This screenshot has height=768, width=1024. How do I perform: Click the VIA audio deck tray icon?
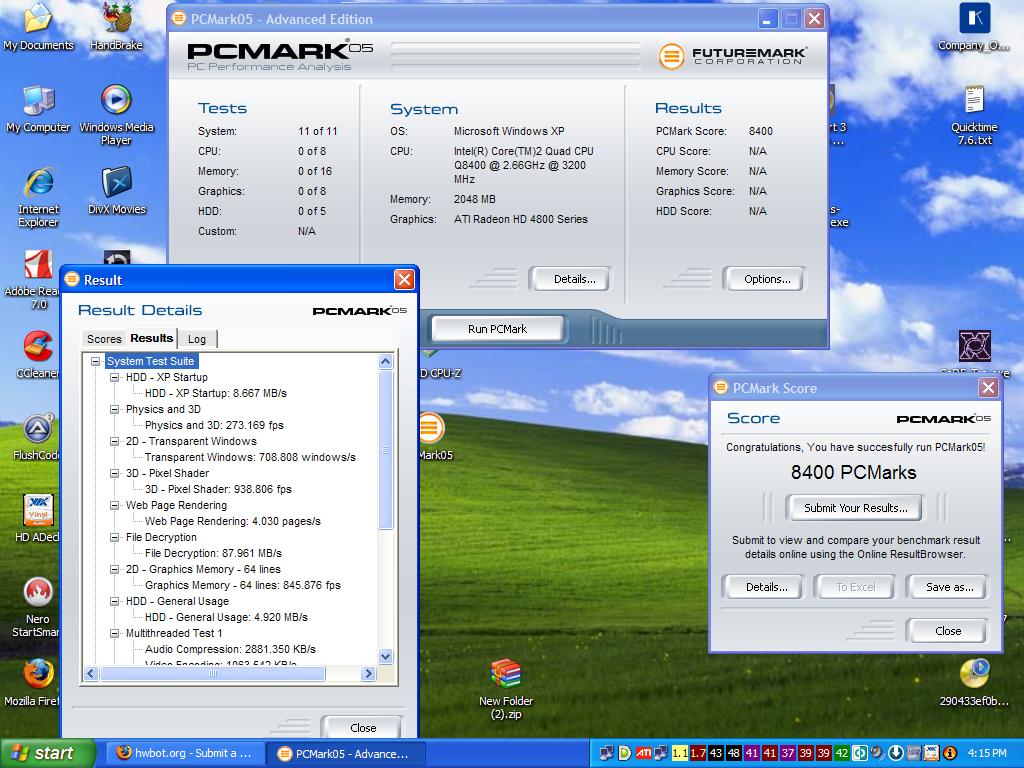(x=931, y=753)
